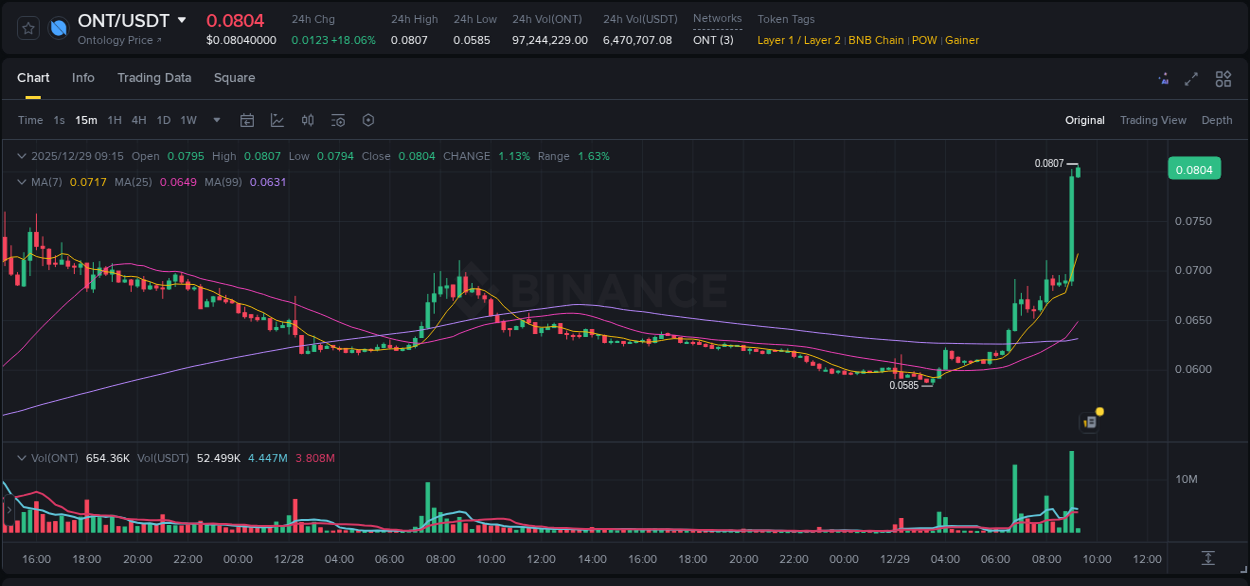Expand chart to fullscreen with diagonal arrows icon

click(x=1191, y=78)
